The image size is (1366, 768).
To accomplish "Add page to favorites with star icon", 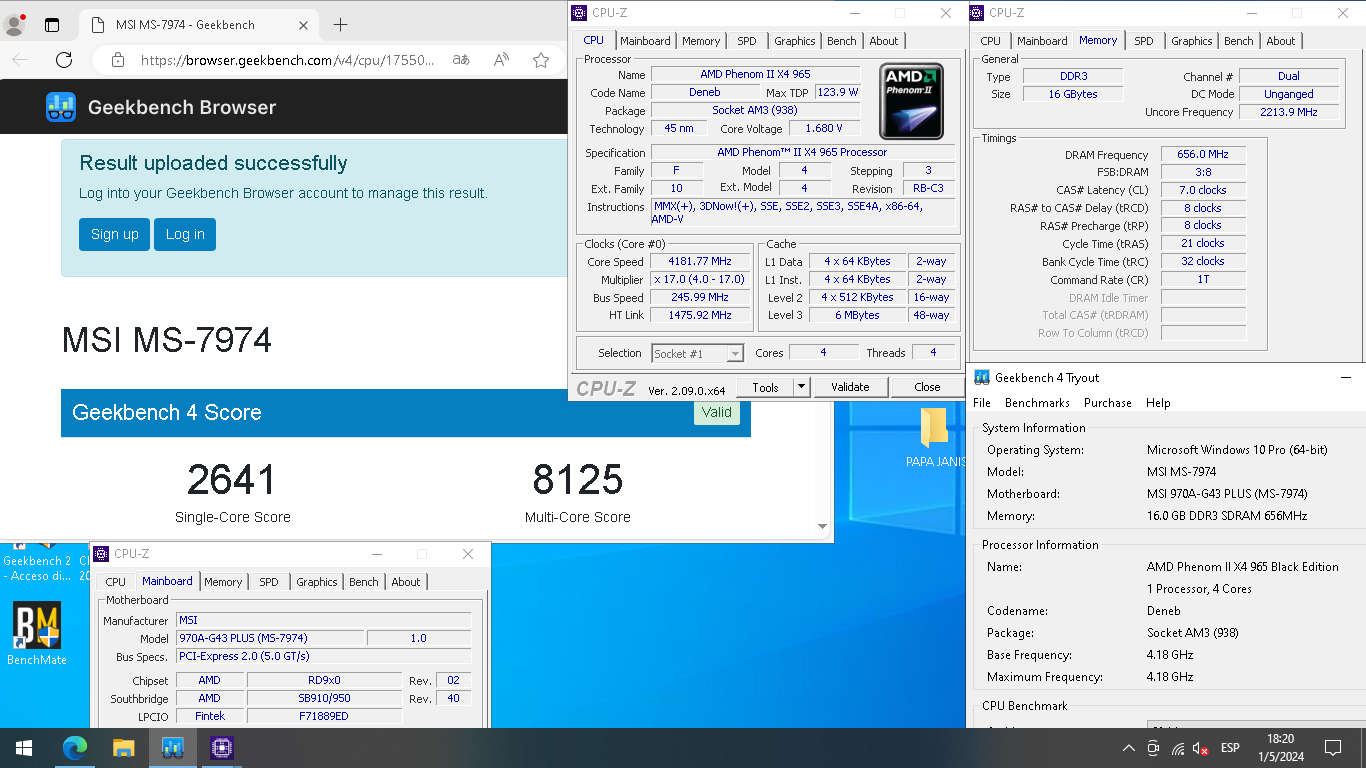I will pos(541,60).
